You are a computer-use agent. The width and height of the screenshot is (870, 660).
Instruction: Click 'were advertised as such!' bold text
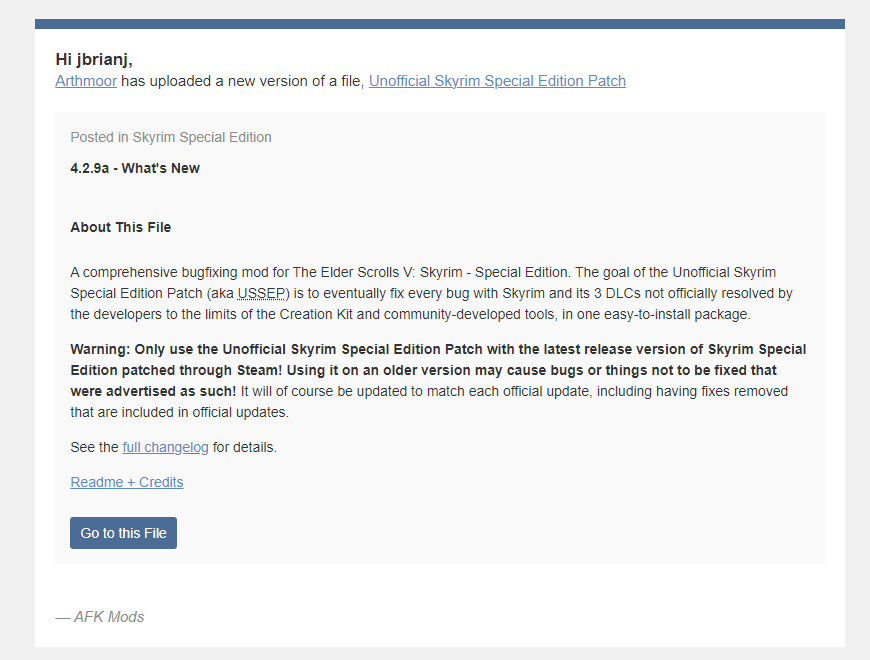click(x=153, y=392)
